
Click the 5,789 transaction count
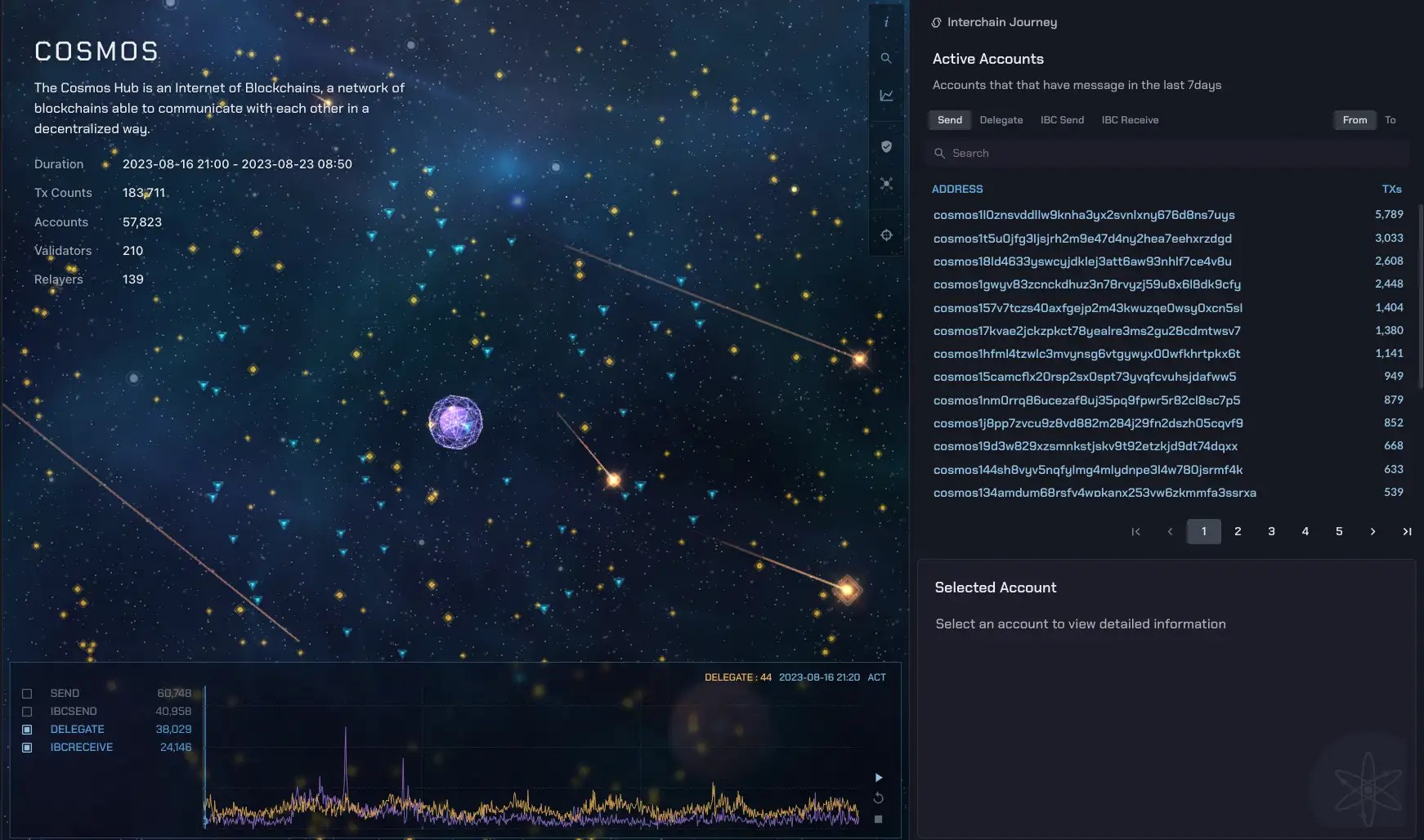tap(1389, 215)
